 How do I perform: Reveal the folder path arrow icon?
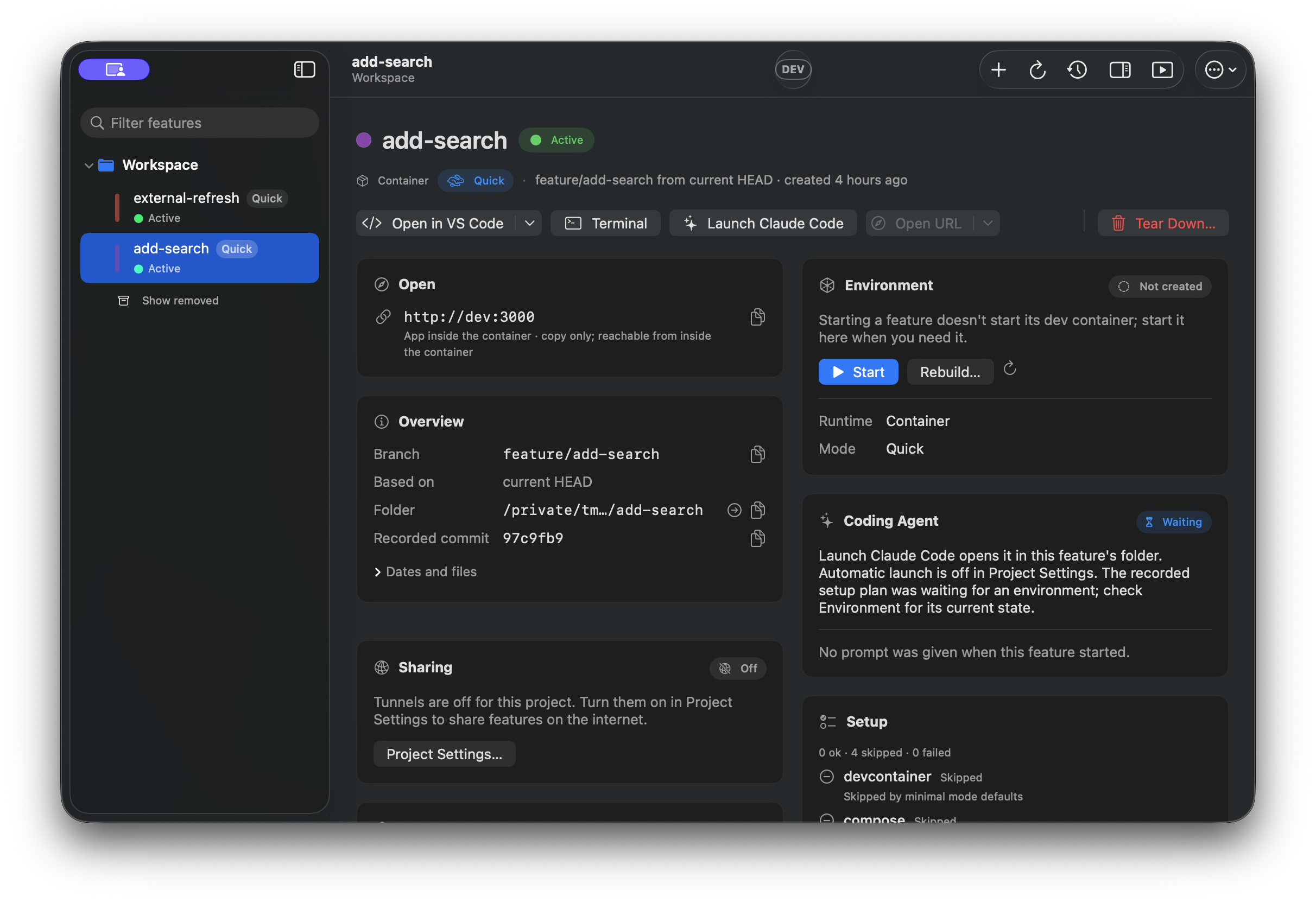734,510
